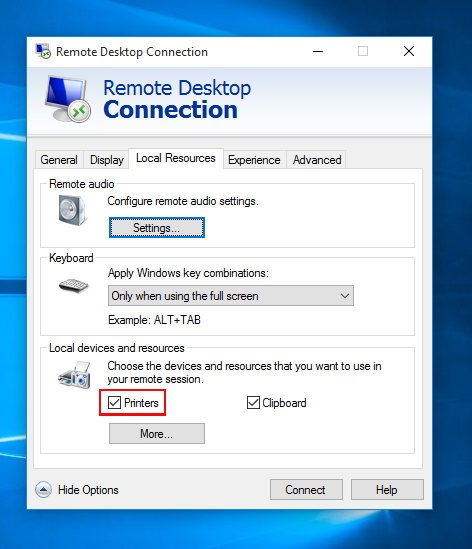
Task: Switch to the Display tab
Action: tap(106, 160)
